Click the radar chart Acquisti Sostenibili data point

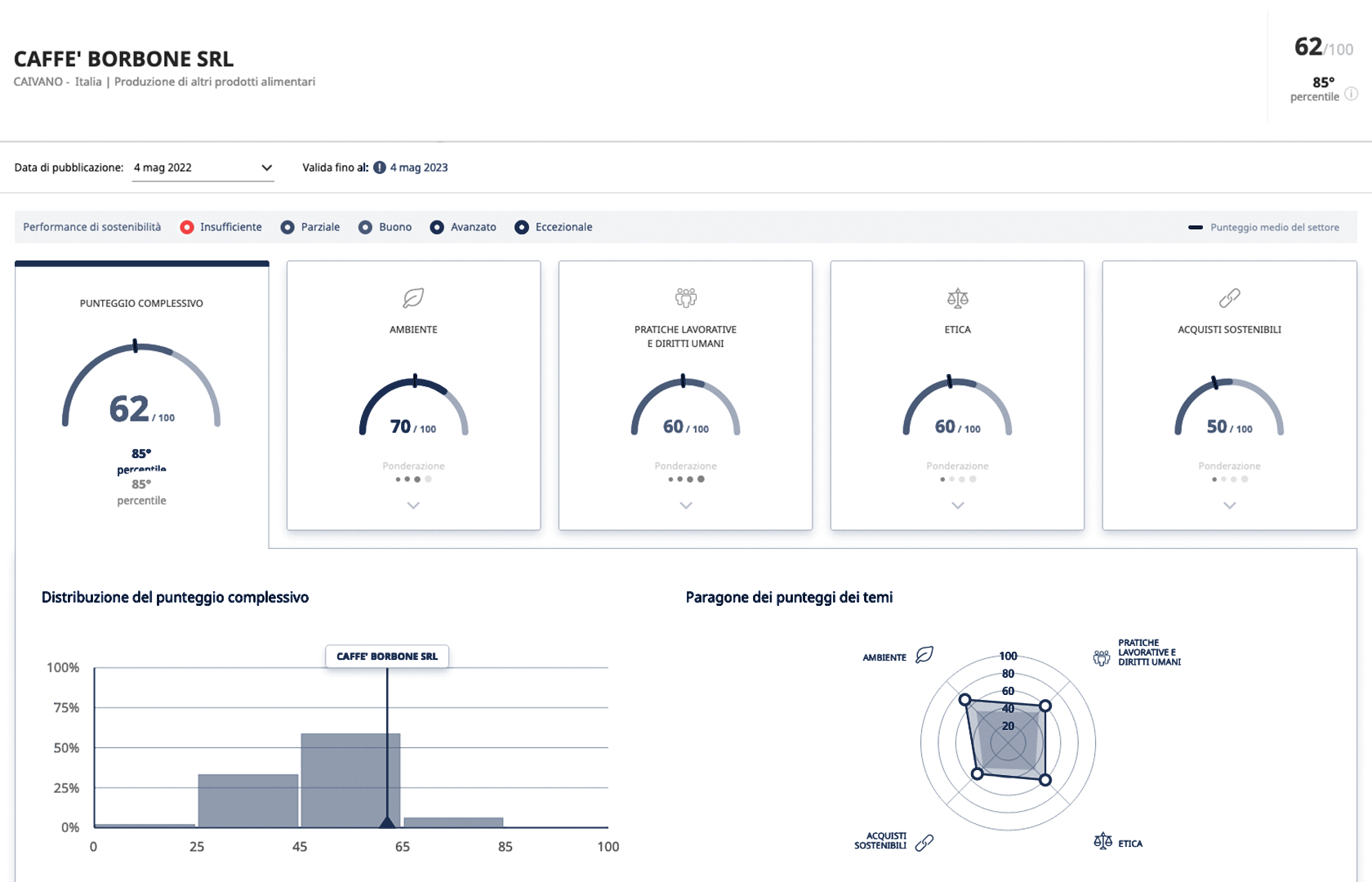[978, 773]
